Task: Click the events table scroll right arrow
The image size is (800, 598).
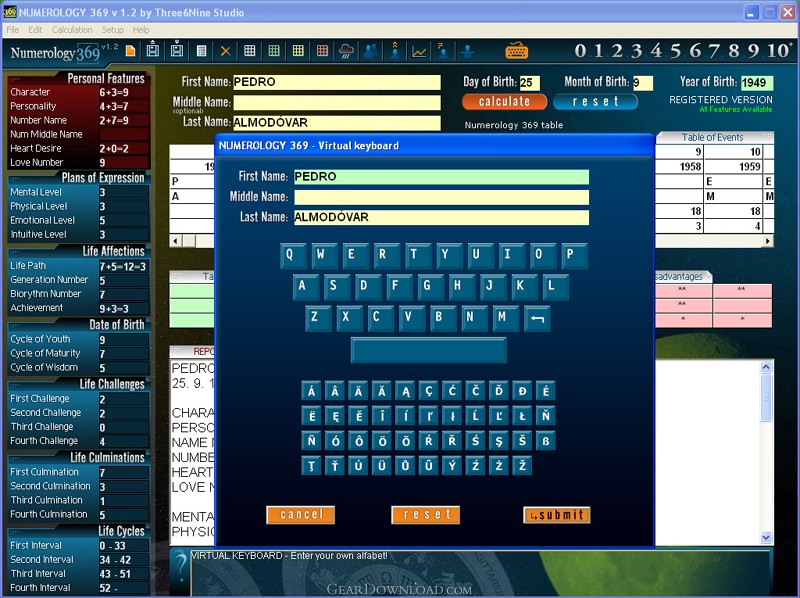Action: click(x=767, y=240)
